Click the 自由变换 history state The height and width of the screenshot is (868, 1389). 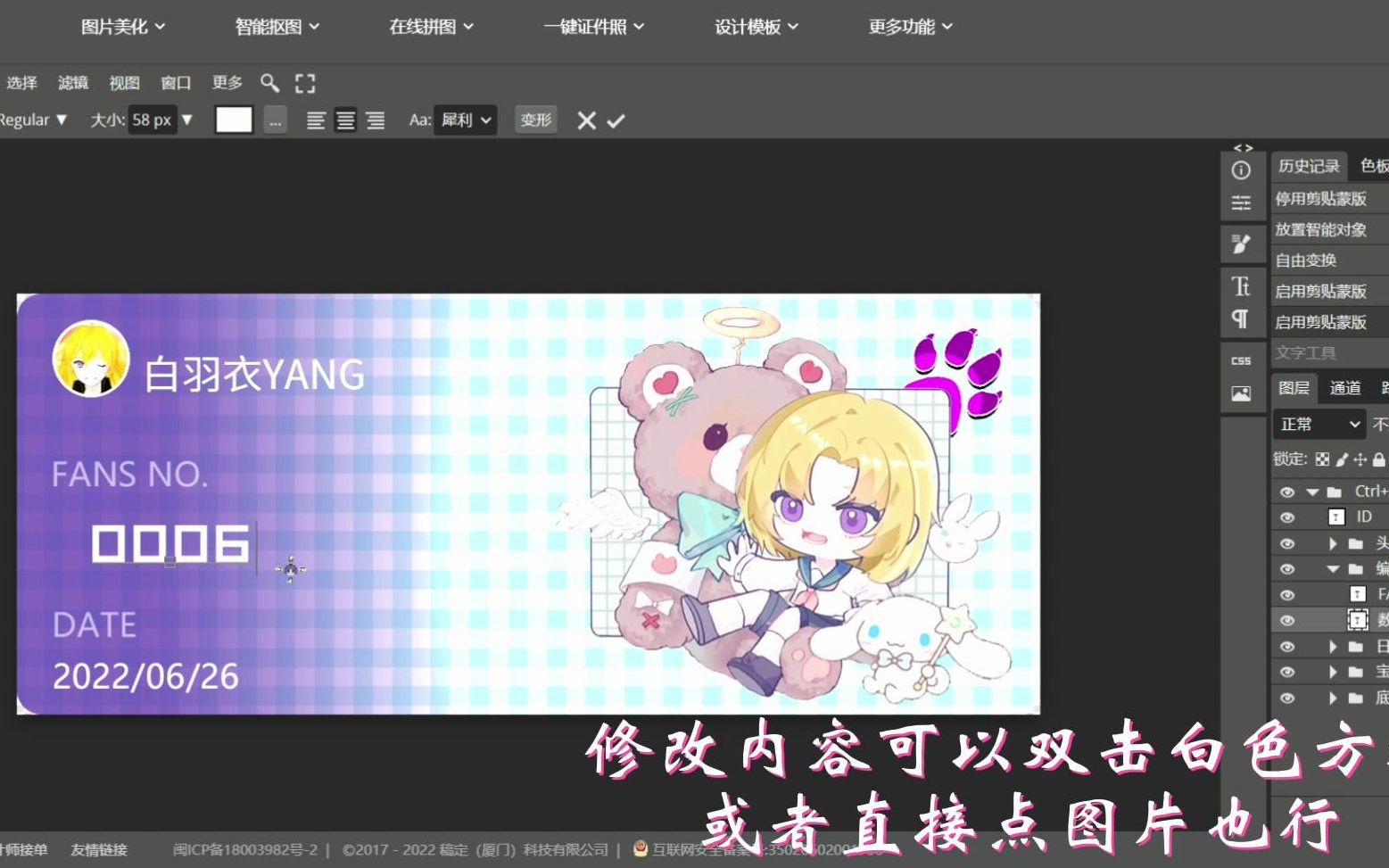point(1305,260)
